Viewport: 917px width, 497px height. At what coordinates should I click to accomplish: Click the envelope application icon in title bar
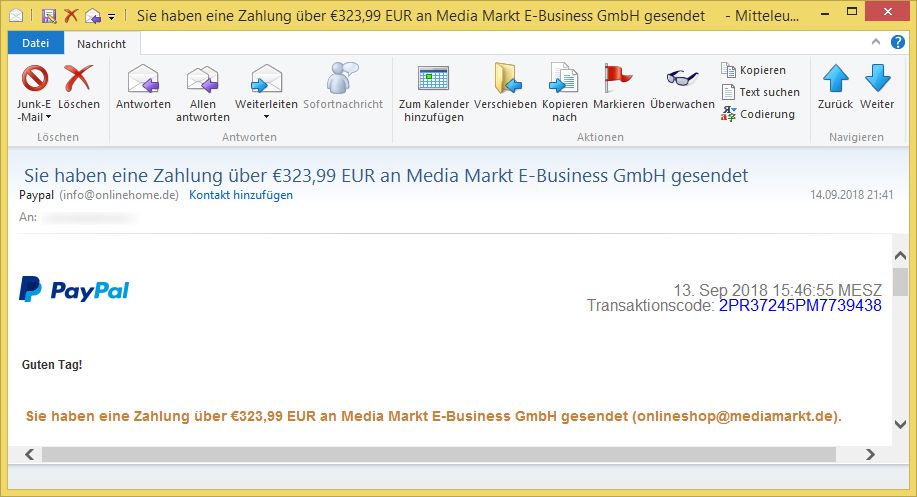click(x=16, y=15)
